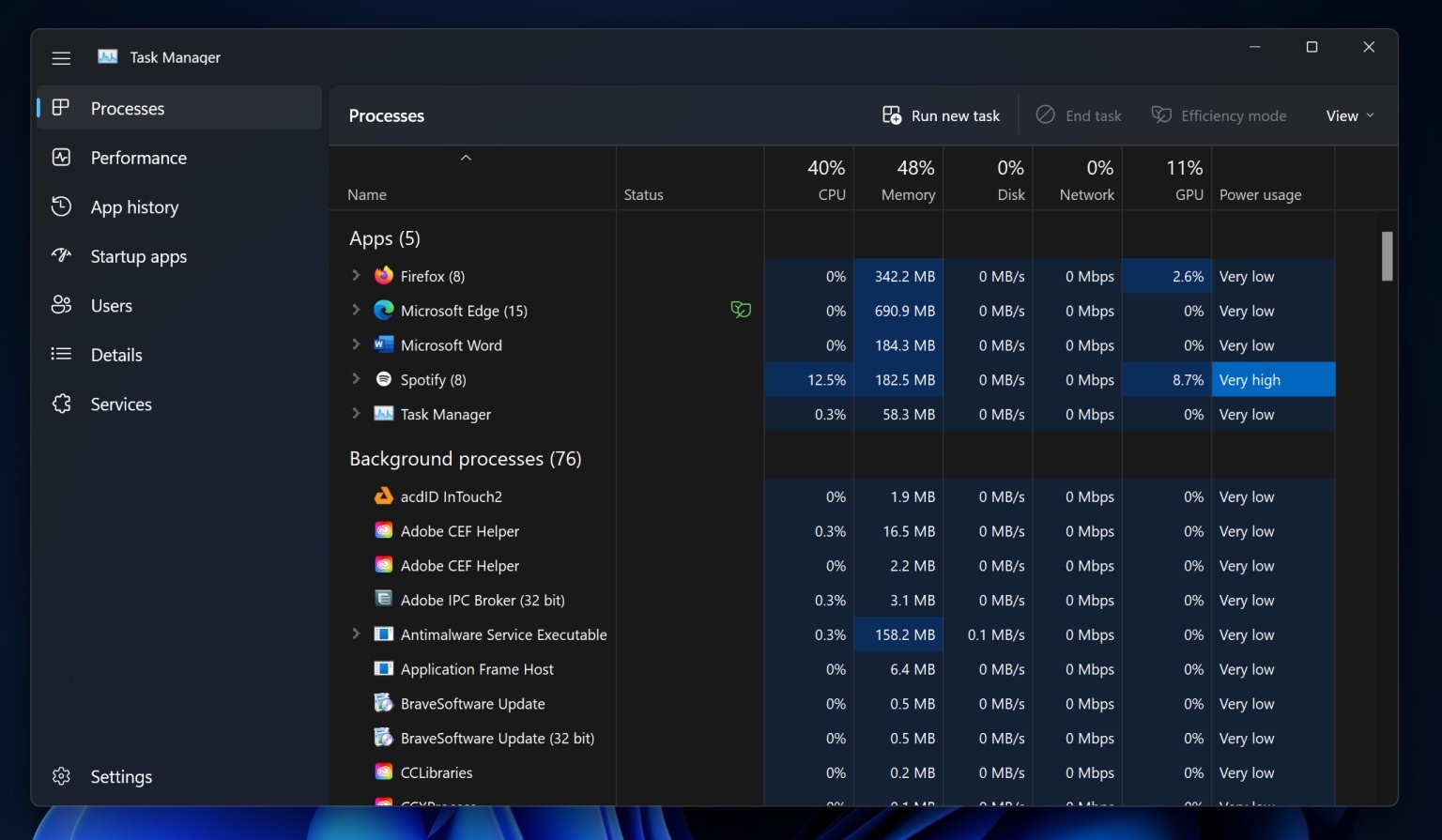Click the hamburger navigation menu icon
The image size is (1442, 840).
(61, 58)
